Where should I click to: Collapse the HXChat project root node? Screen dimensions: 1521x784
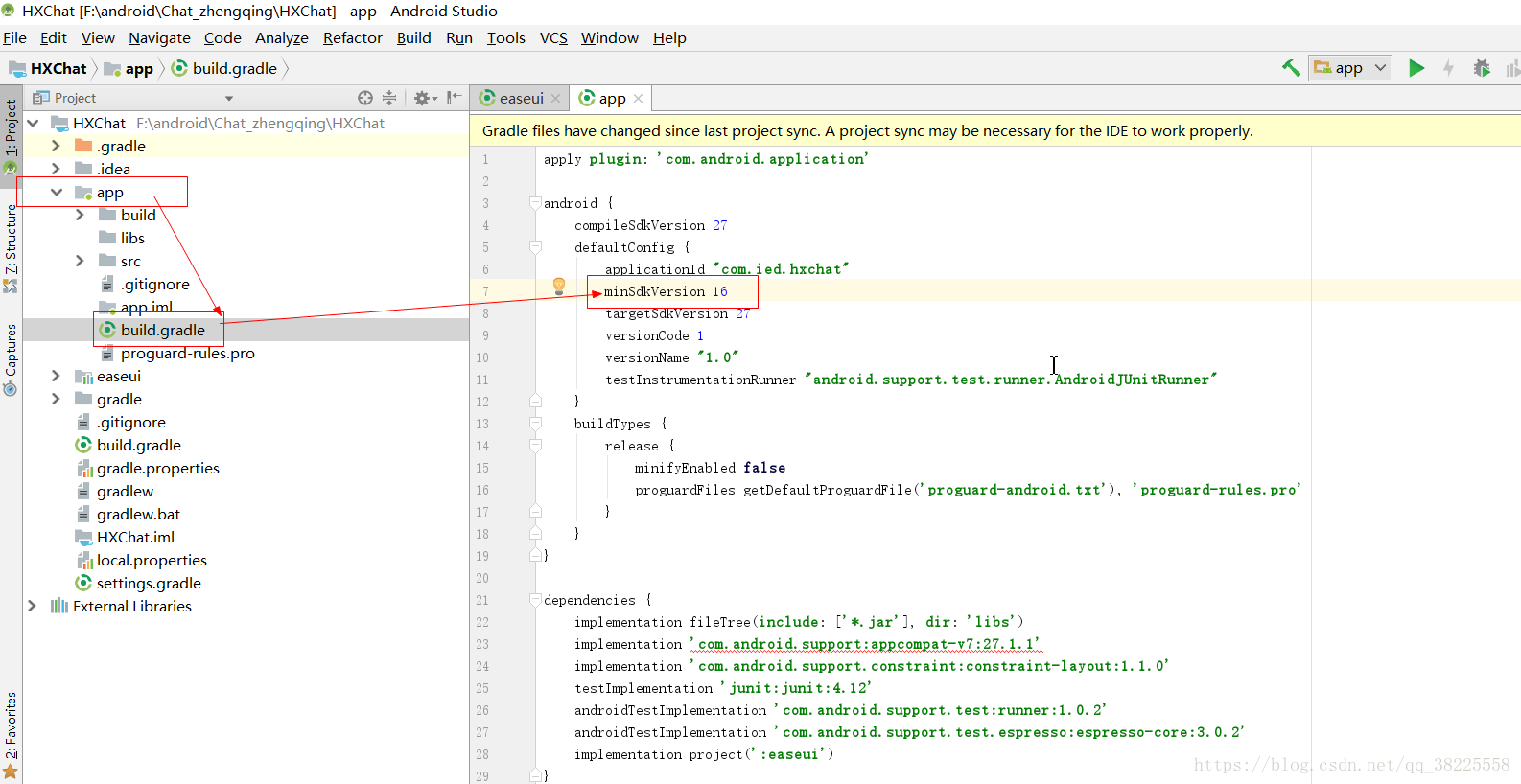point(33,123)
